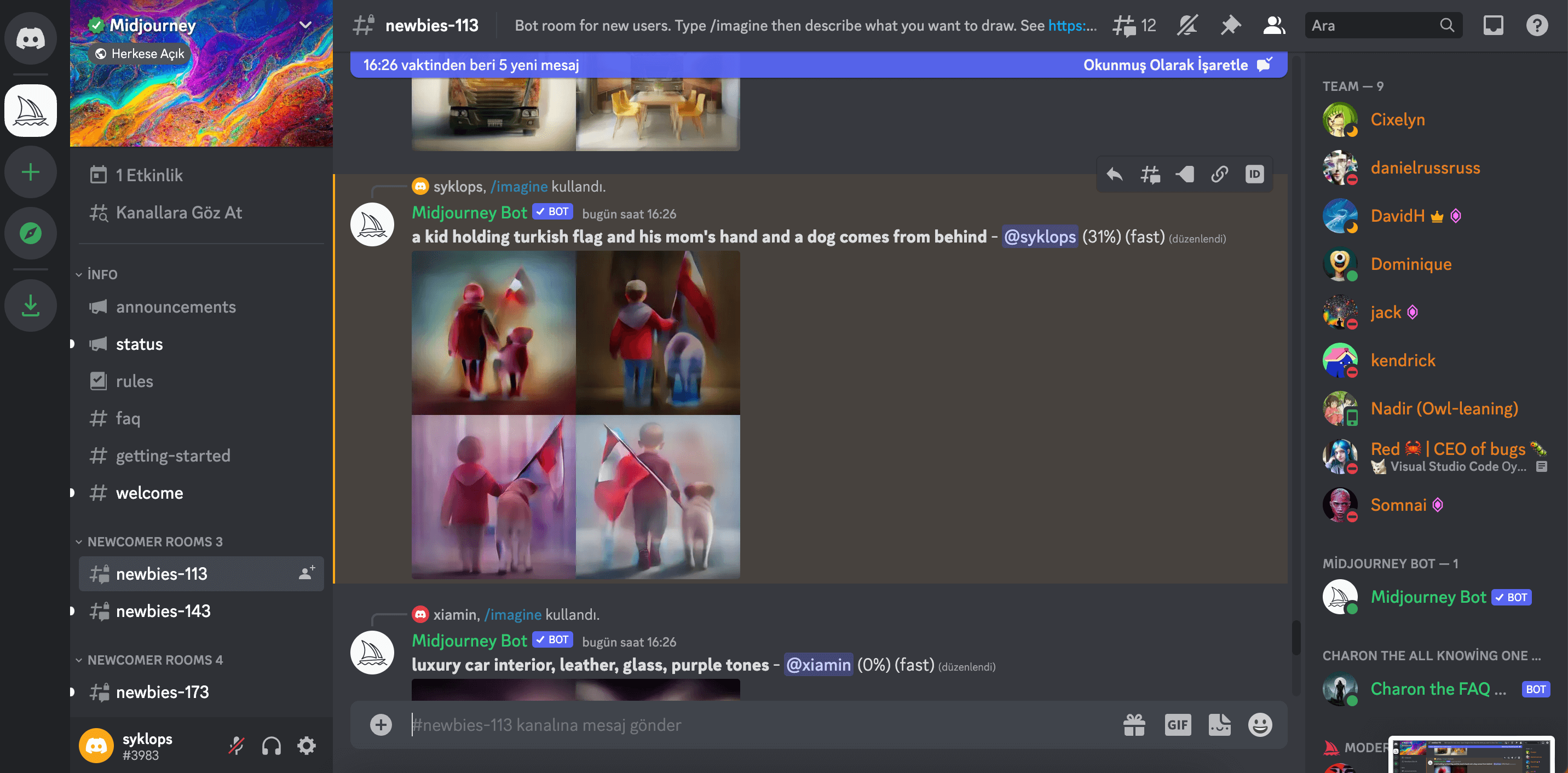Screen dimensions: 1568x773
Task: Toggle channel notification mute bell
Action: tap(1187, 26)
